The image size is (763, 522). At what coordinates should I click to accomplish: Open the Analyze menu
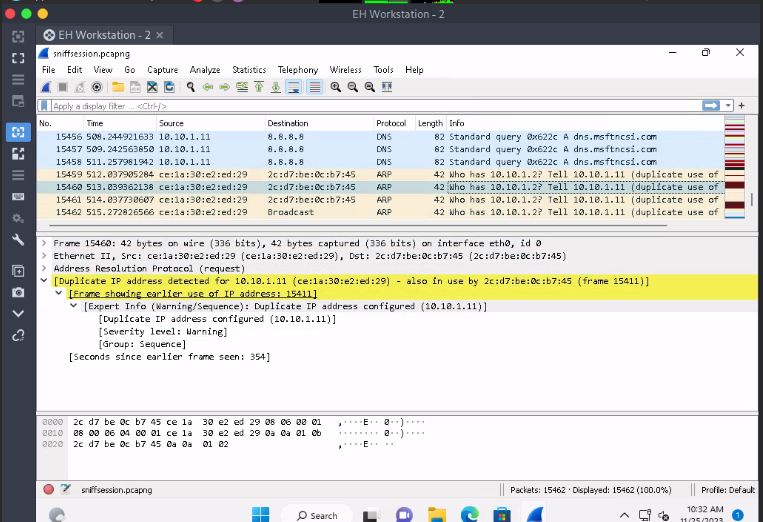205,70
